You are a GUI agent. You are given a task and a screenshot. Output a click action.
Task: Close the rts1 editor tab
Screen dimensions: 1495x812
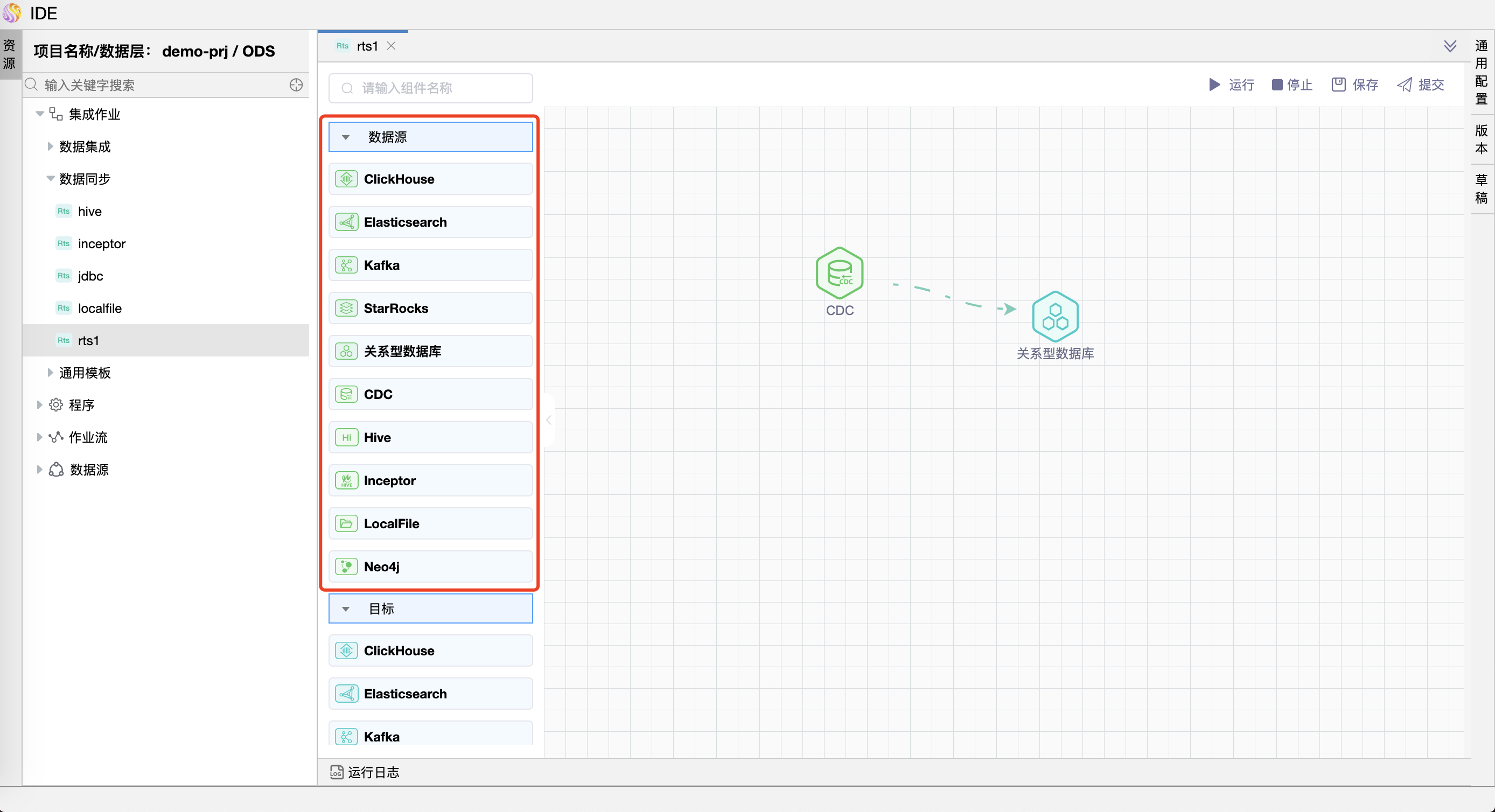tap(391, 46)
